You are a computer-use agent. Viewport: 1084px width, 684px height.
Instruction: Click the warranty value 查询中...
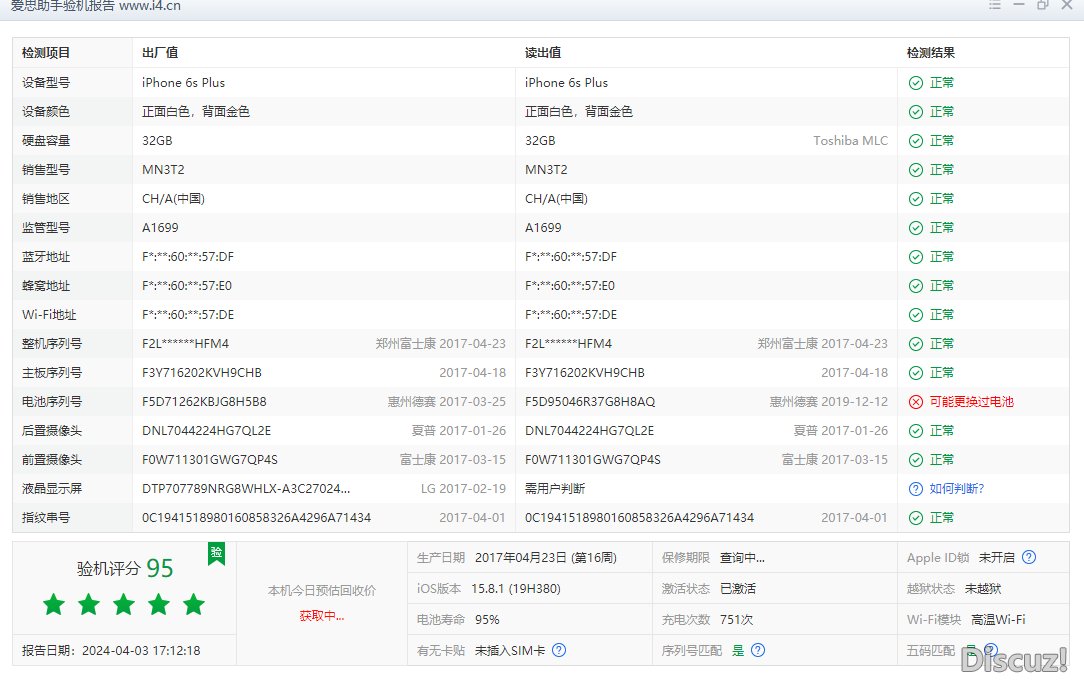point(742,557)
